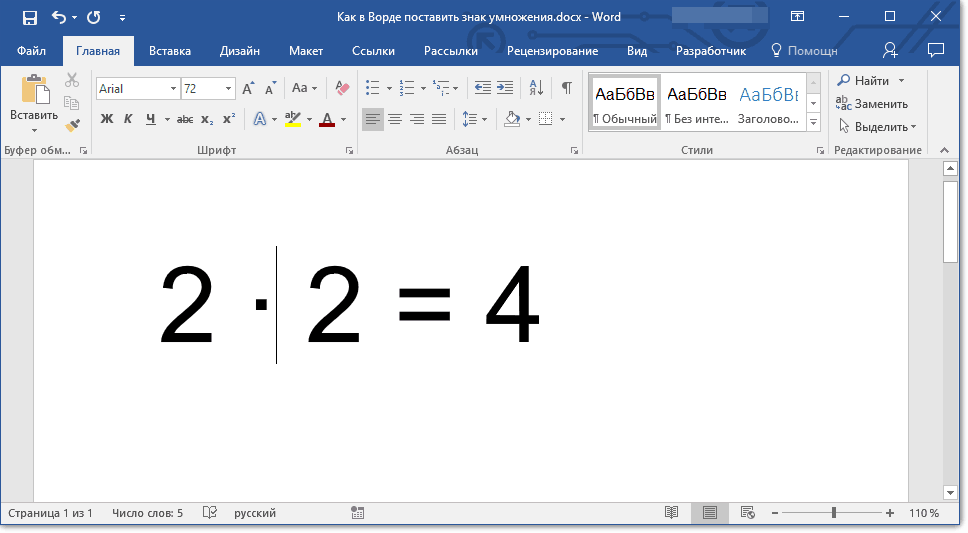
Task: Expand the Выделить dropdown
Action: [x=875, y=127]
